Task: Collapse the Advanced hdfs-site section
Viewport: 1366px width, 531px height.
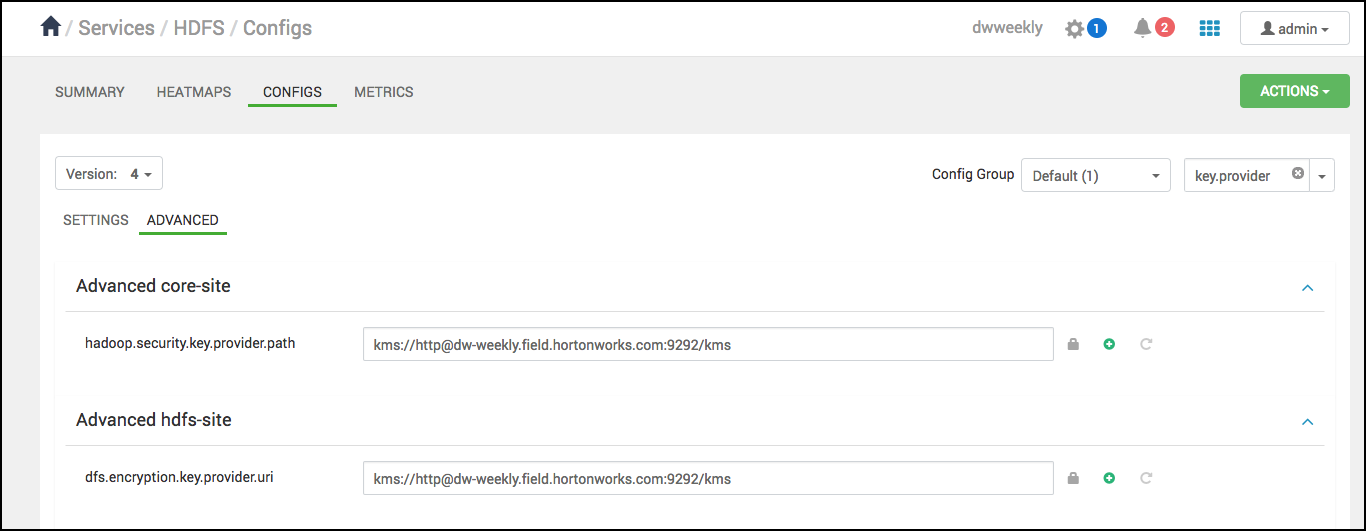Action: [x=1307, y=421]
